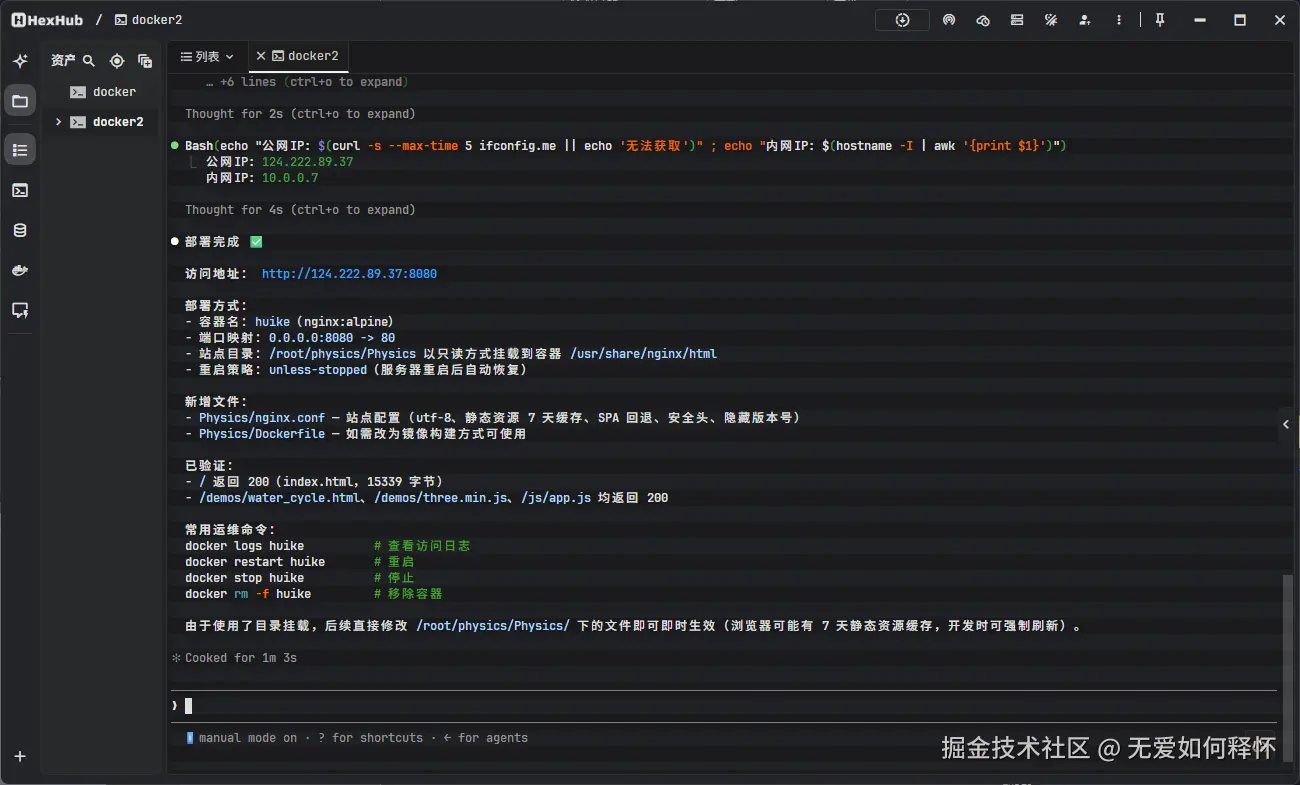Click the 'docker restart huike' command
The width and height of the screenshot is (1300, 785).
[x=255, y=562]
